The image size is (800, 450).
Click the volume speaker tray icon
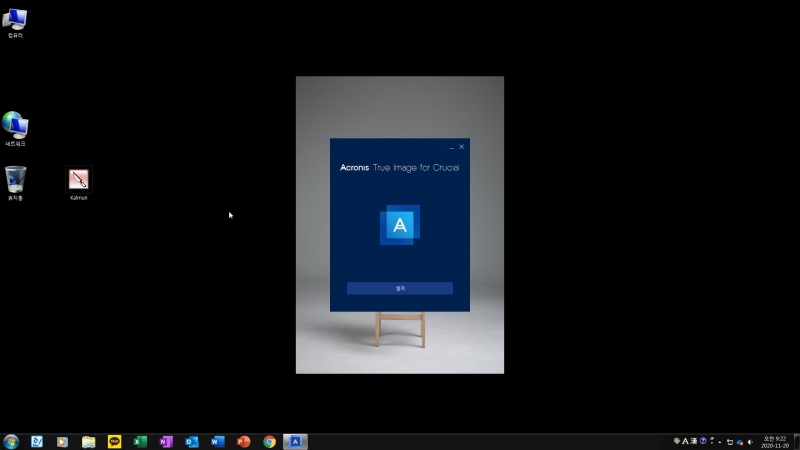(x=751, y=442)
